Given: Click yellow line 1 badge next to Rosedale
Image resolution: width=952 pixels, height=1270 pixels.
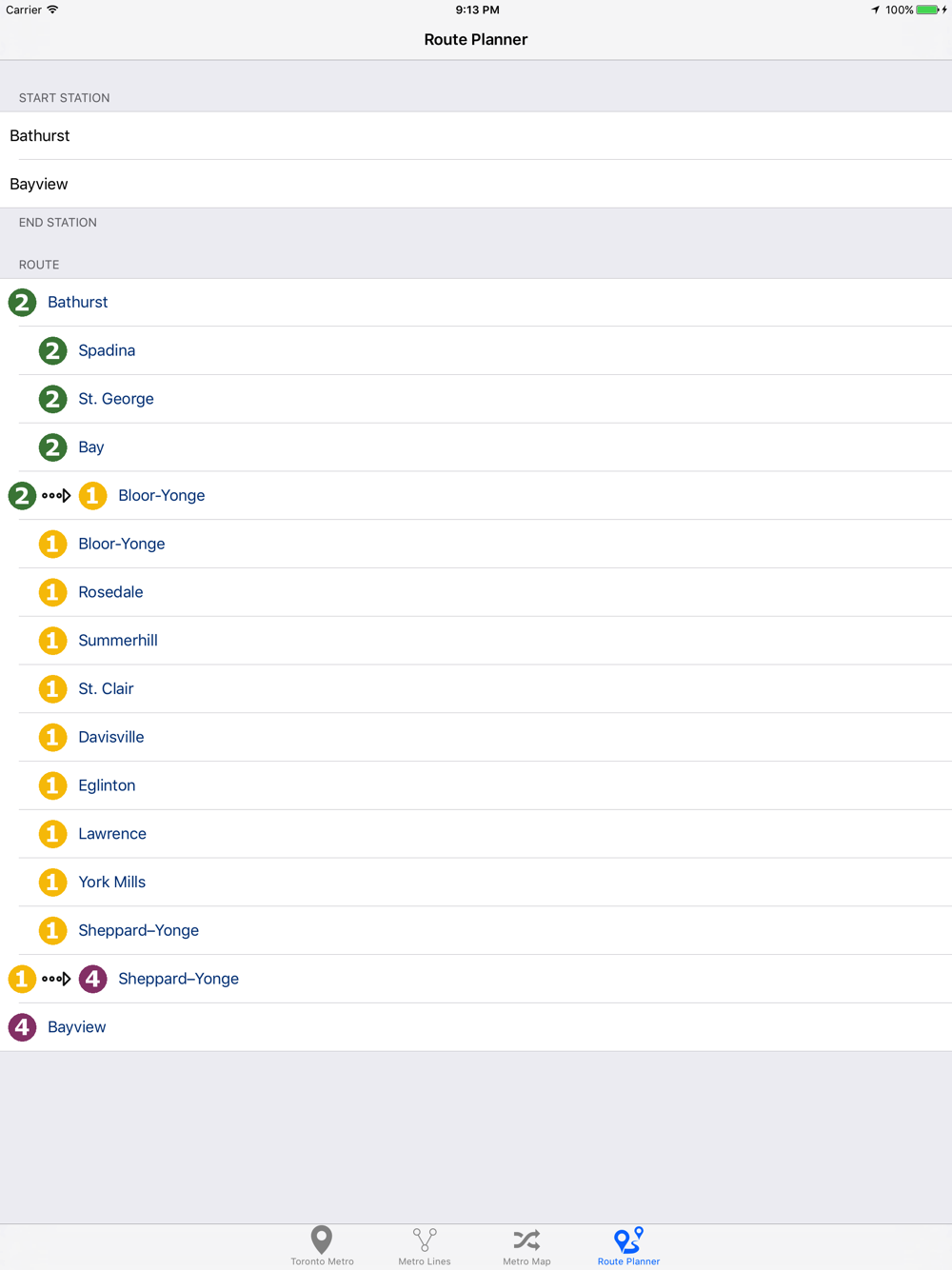Looking at the screenshot, I should pyautogui.click(x=52, y=592).
